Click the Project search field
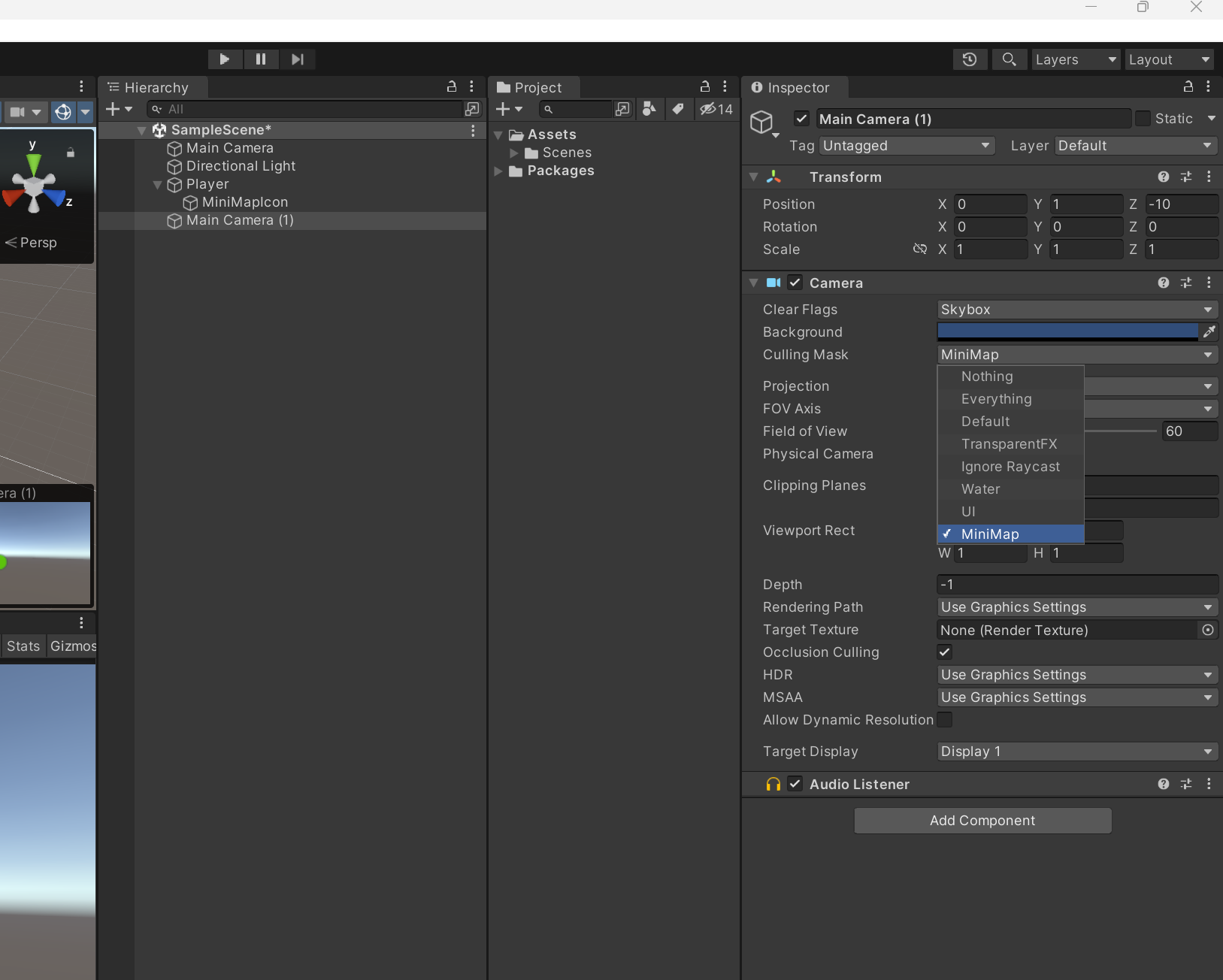Screen dimensions: 1223x980 (x=575, y=109)
